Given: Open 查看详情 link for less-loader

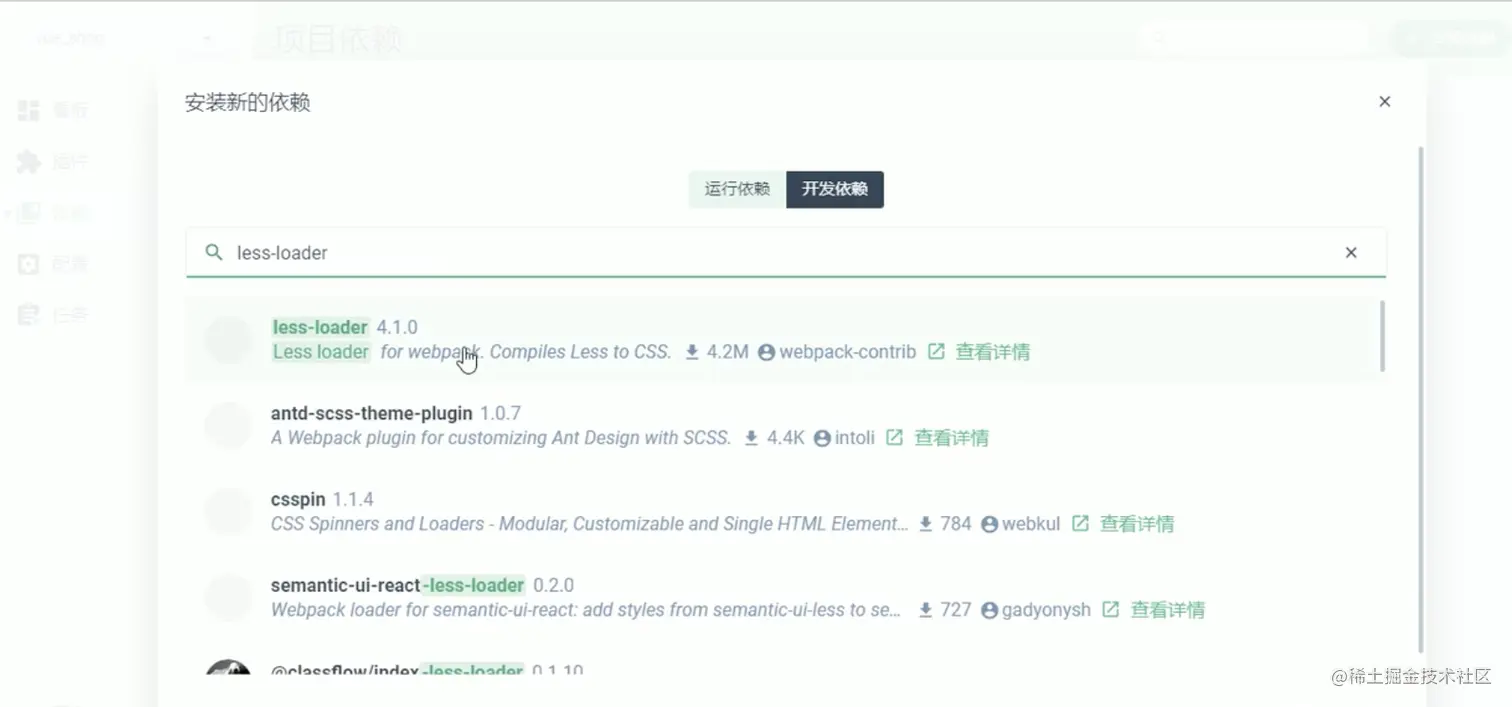Looking at the screenshot, I should point(993,352).
